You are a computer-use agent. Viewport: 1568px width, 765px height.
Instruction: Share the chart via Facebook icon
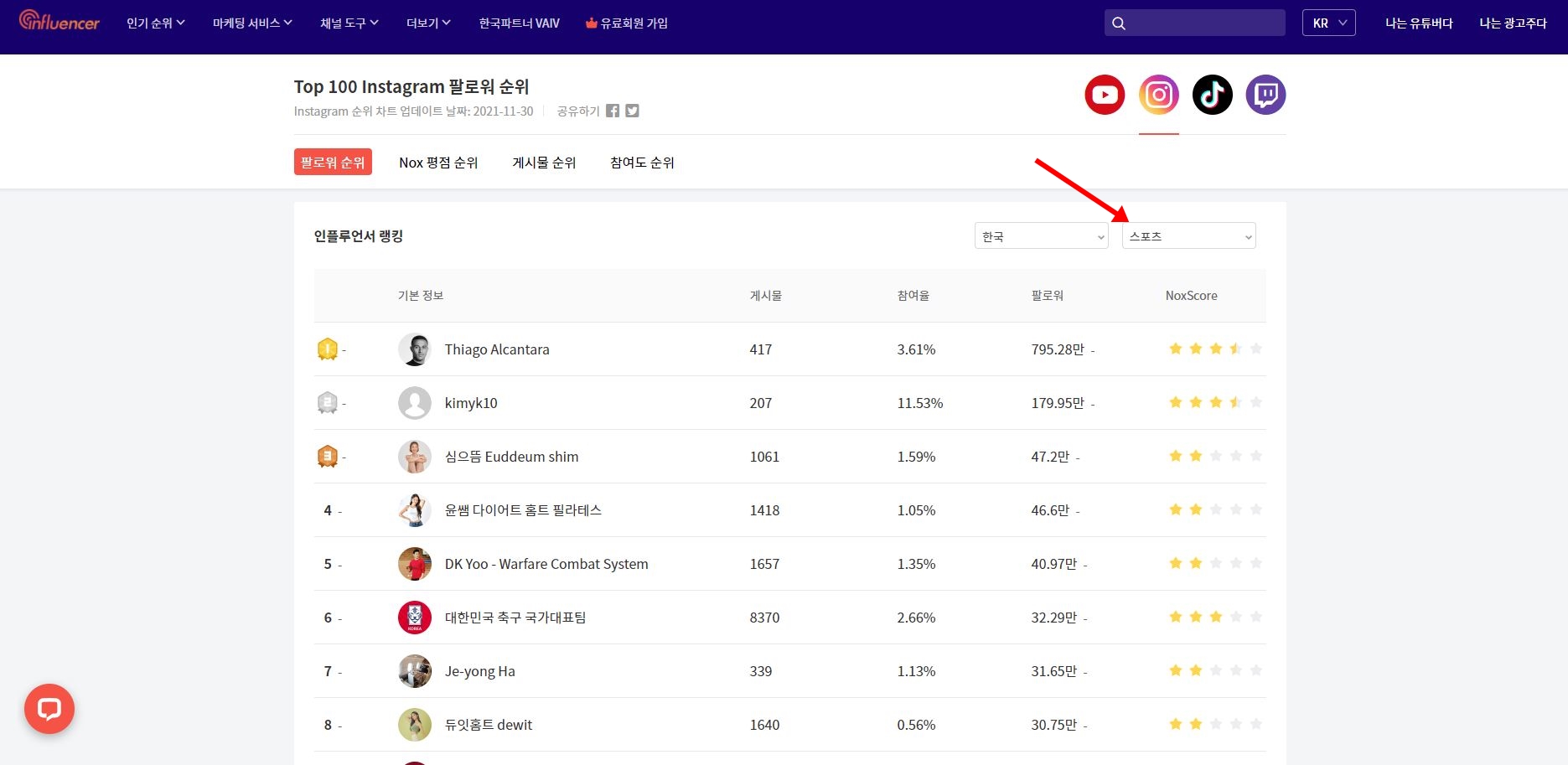613,111
